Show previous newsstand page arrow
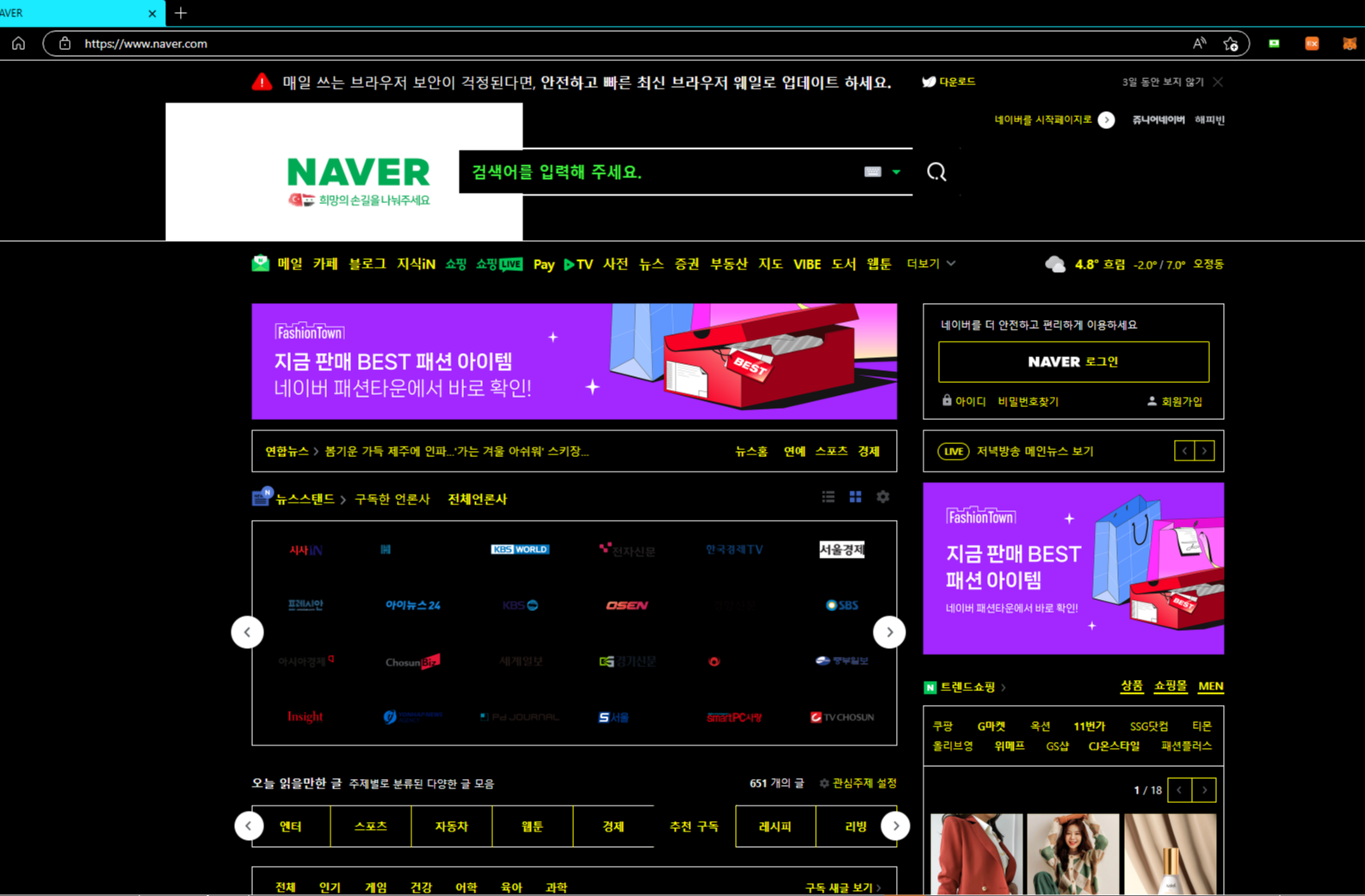Image resolution: width=1365 pixels, height=896 pixels. click(x=247, y=632)
